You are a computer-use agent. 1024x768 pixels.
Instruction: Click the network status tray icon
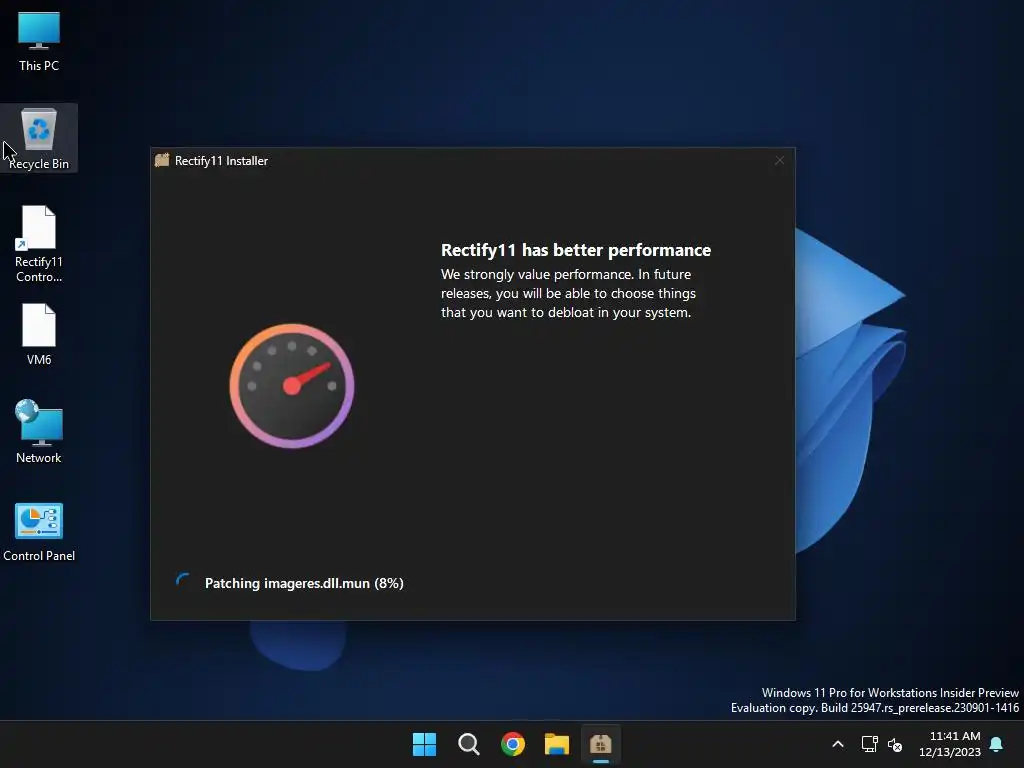coord(869,744)
